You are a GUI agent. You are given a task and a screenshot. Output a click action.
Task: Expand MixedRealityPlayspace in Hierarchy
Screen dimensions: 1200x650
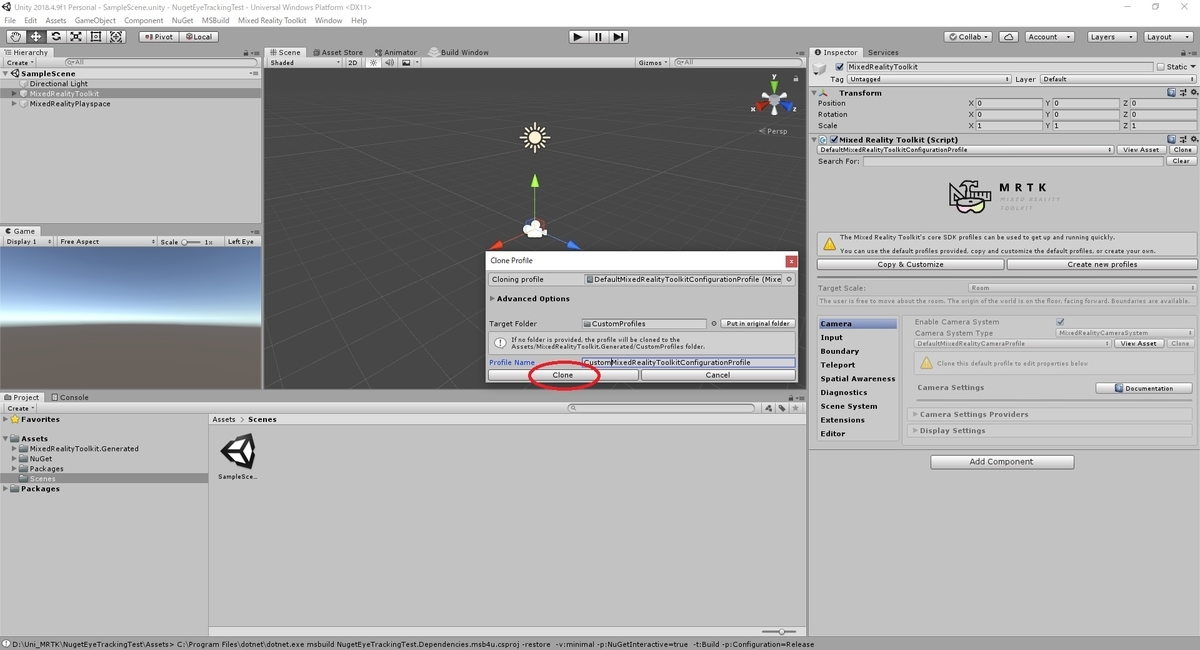(x=14, y=104)
